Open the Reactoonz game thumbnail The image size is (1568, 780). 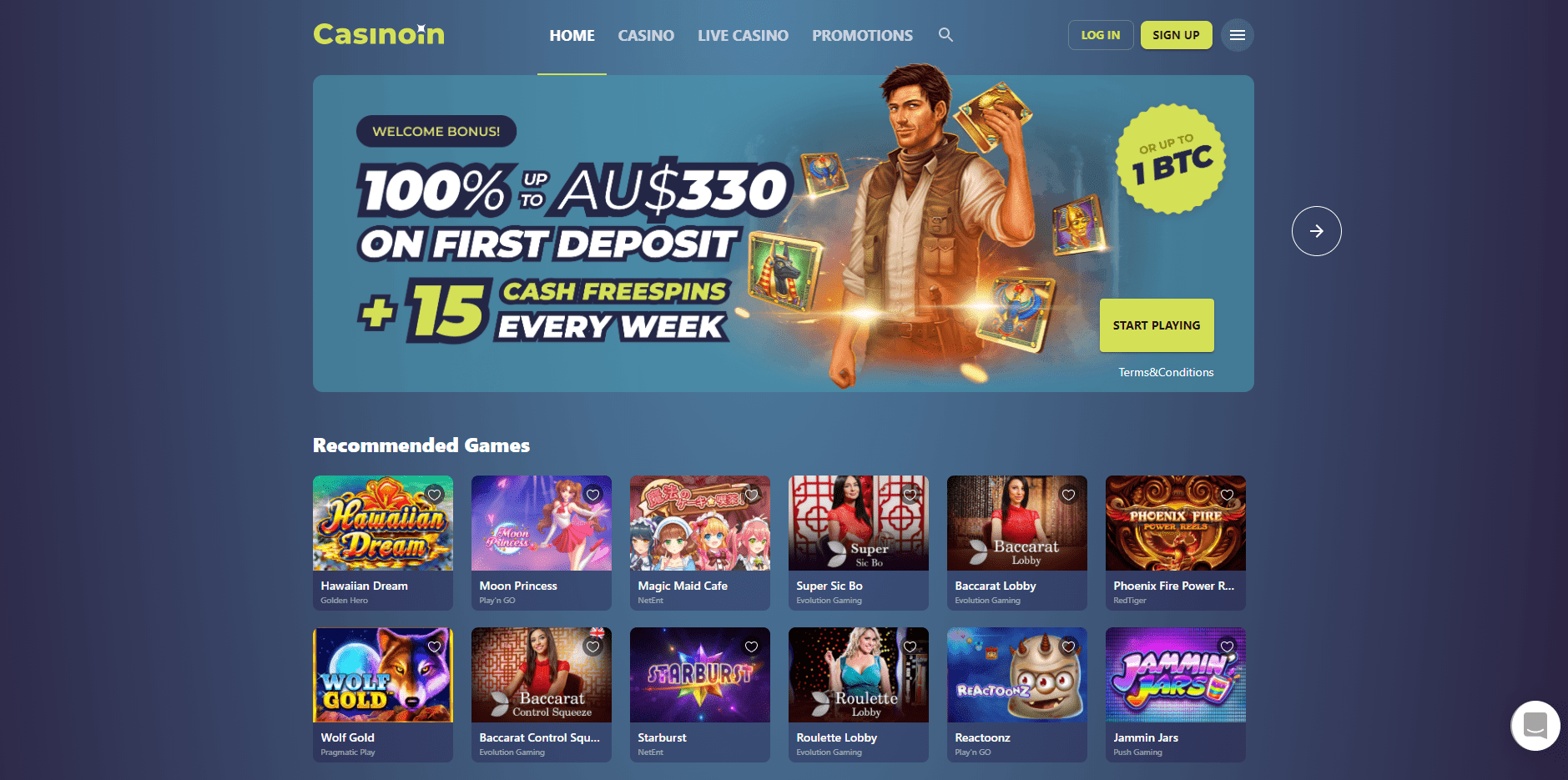tap(1016, 675)
